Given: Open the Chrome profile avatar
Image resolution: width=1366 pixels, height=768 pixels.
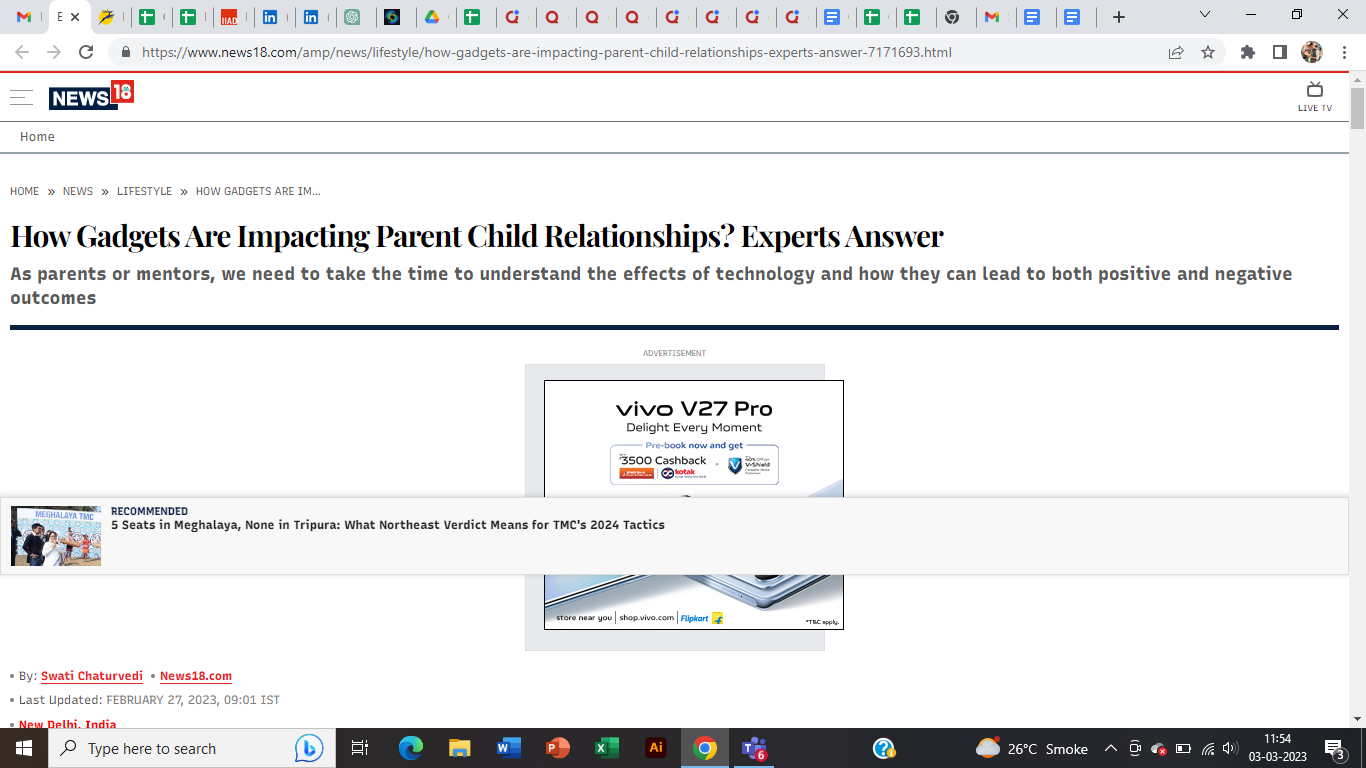Looking at the screenshot, I should [1312, 52].
